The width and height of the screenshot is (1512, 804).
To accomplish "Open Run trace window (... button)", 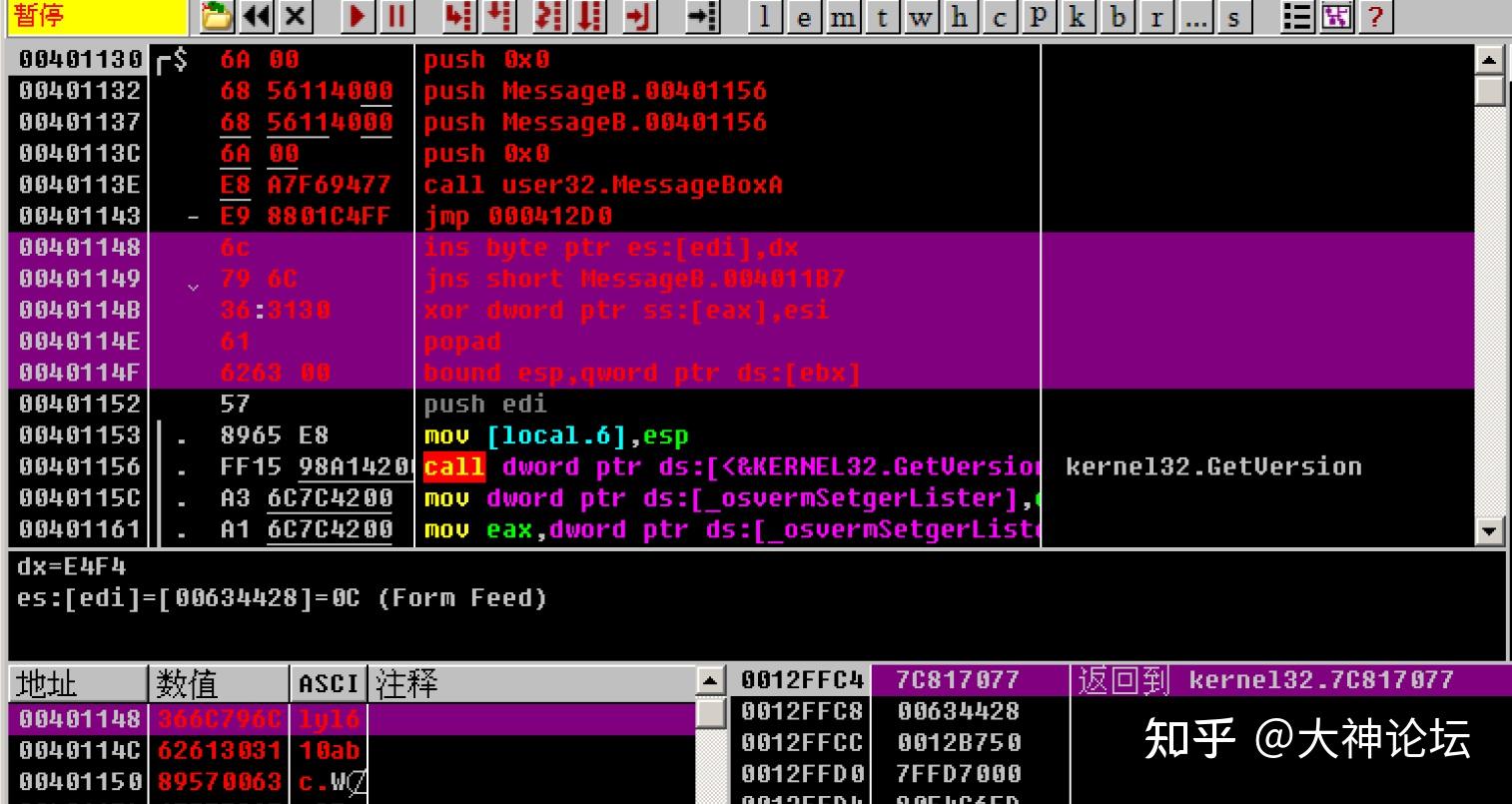I will click(1194, 17).
